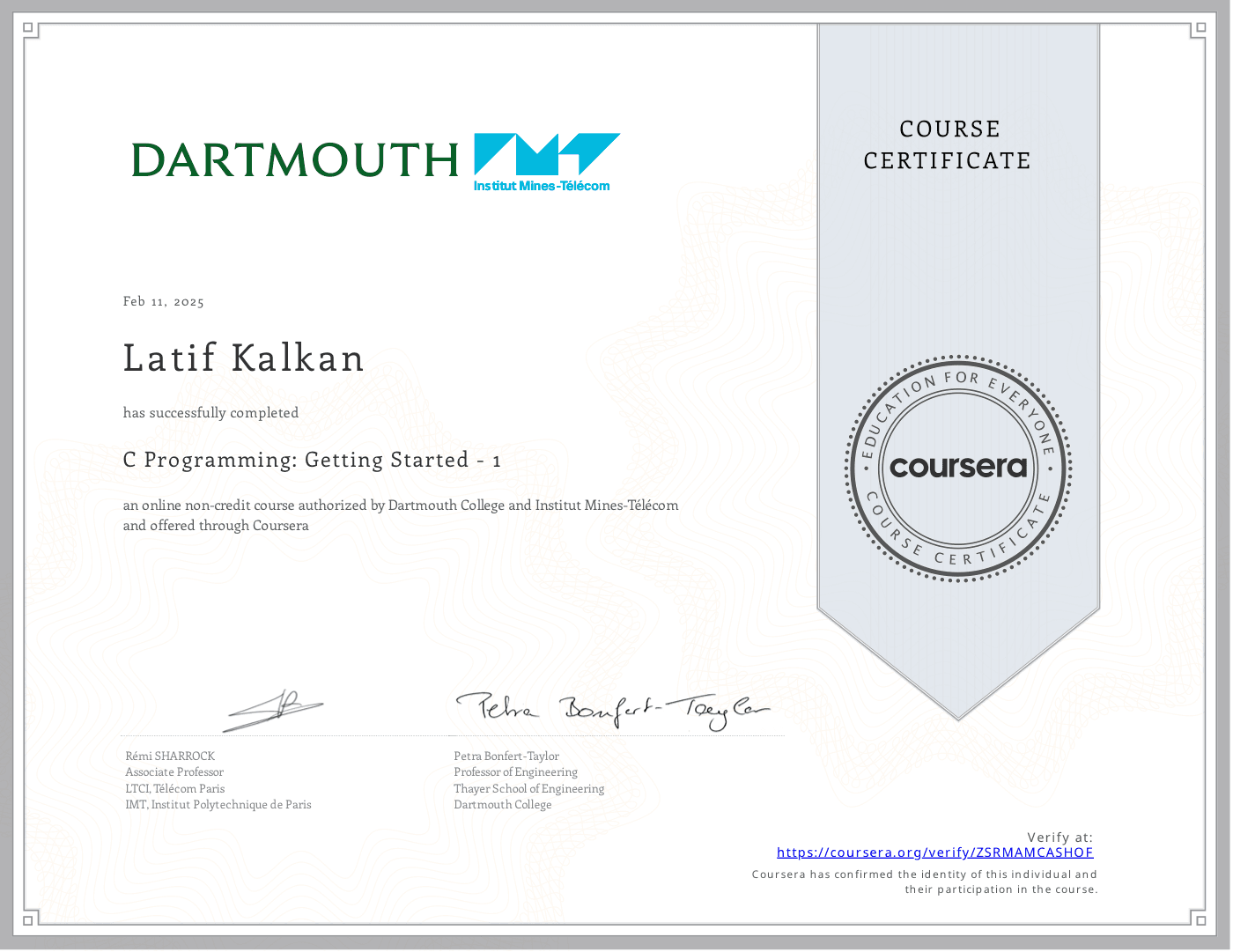Click the Dartmouth College signatory line
Screen dimensions: 1233x952
click(x=503, y=805)
